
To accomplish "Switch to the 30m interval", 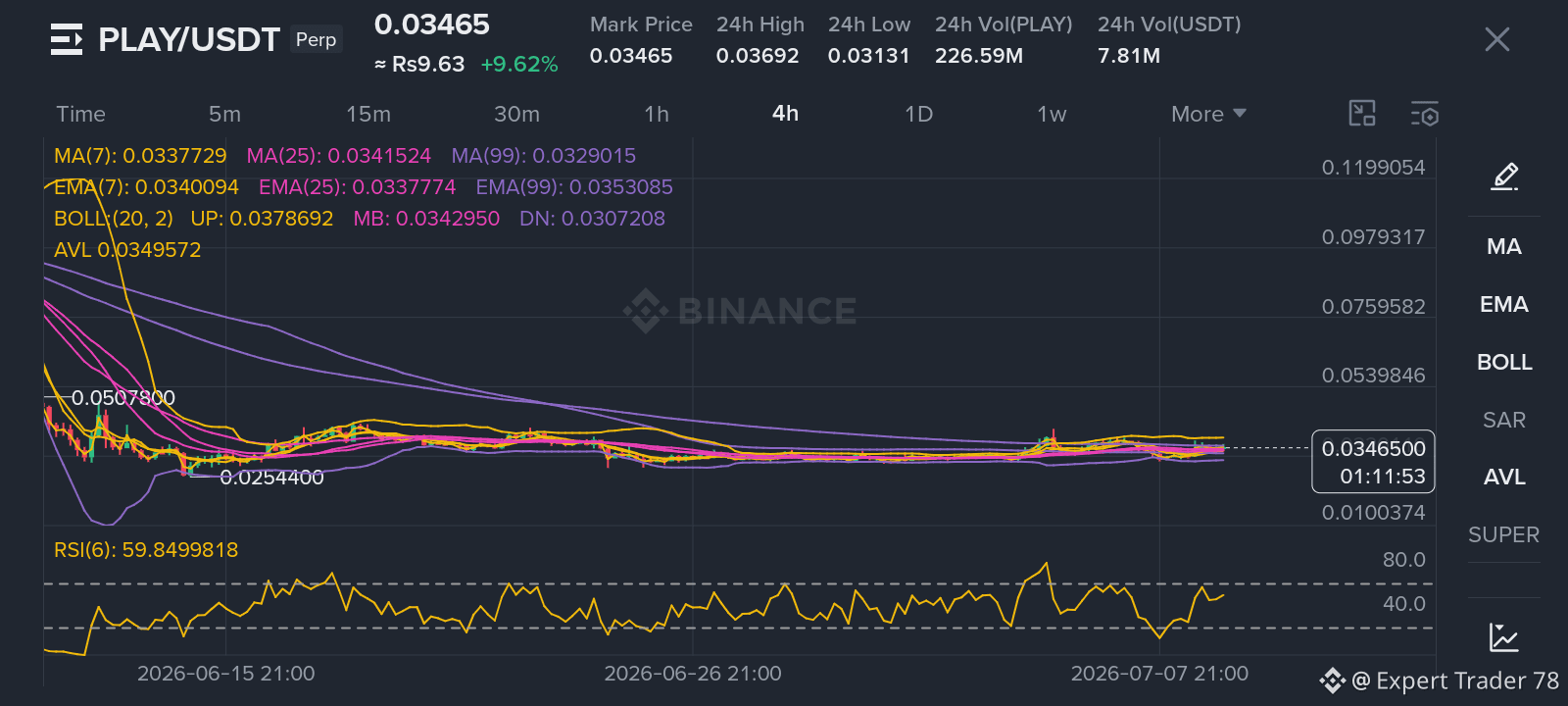I will click(516, 114).
